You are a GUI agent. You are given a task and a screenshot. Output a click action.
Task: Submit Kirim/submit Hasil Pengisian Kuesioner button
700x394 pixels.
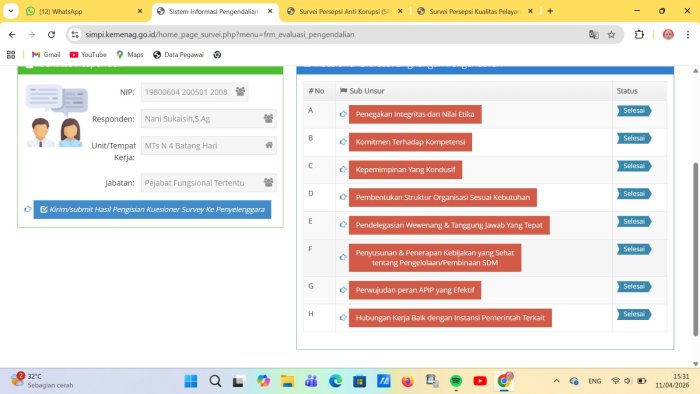click(x=152, y=209)
